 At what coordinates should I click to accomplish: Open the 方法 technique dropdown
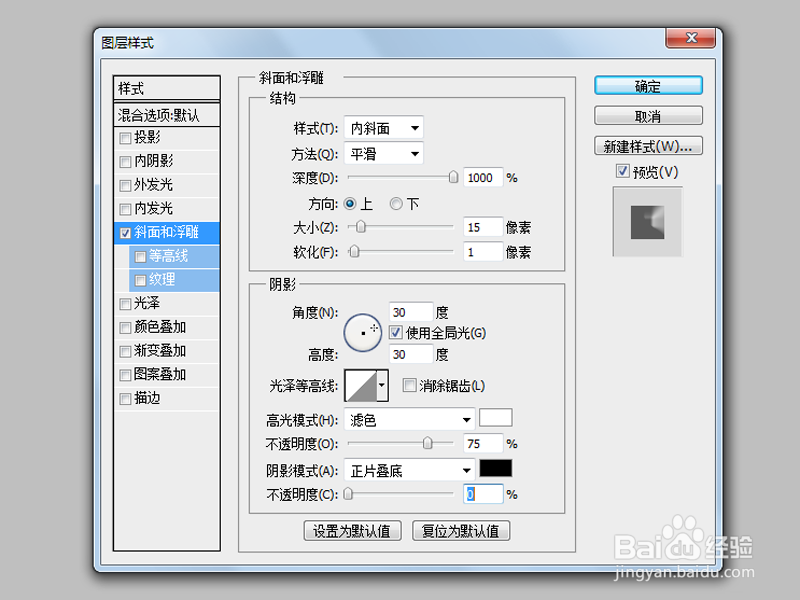[384, 154]
